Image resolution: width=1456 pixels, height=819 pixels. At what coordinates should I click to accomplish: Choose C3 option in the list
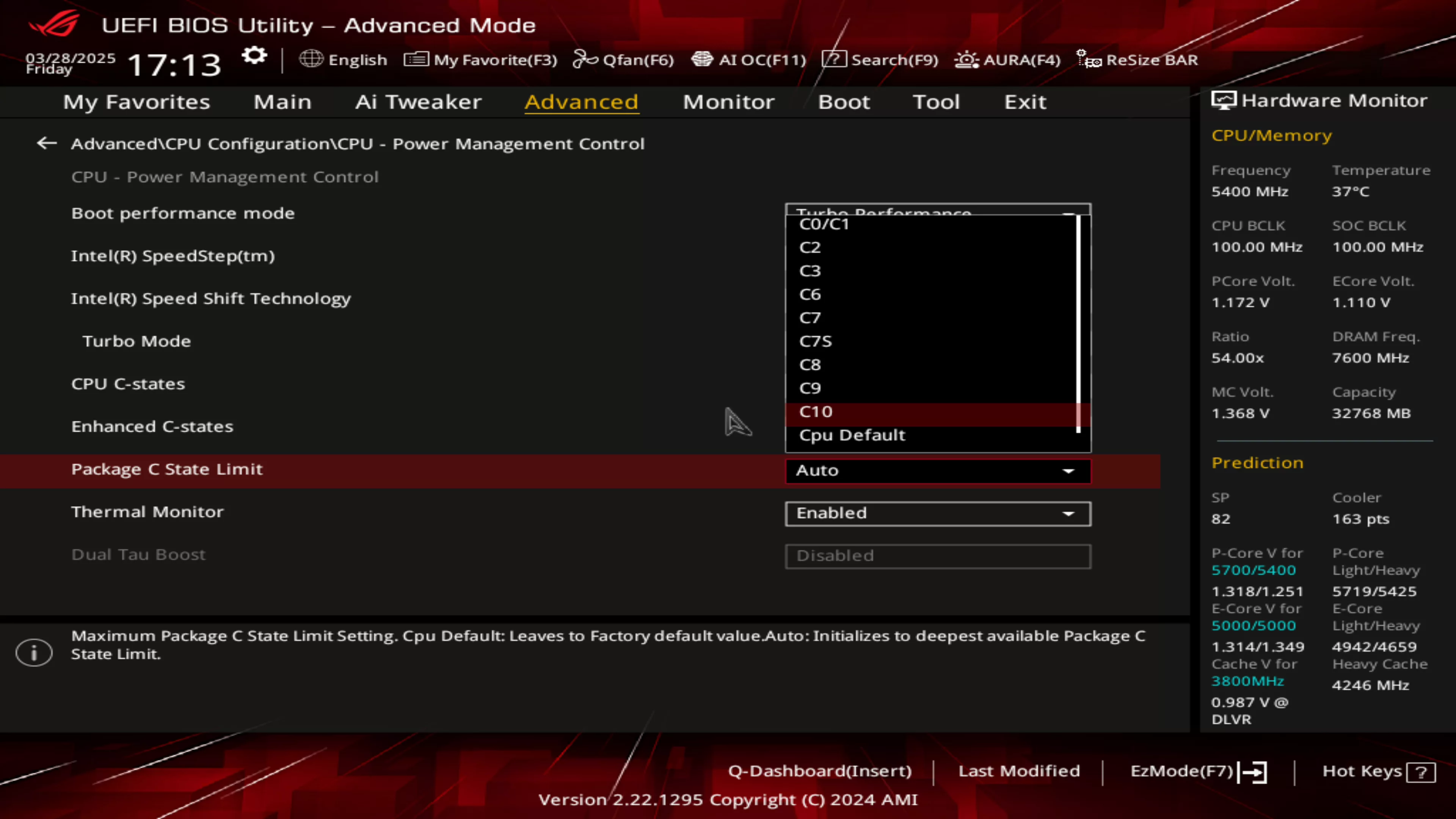coord(932,271)
